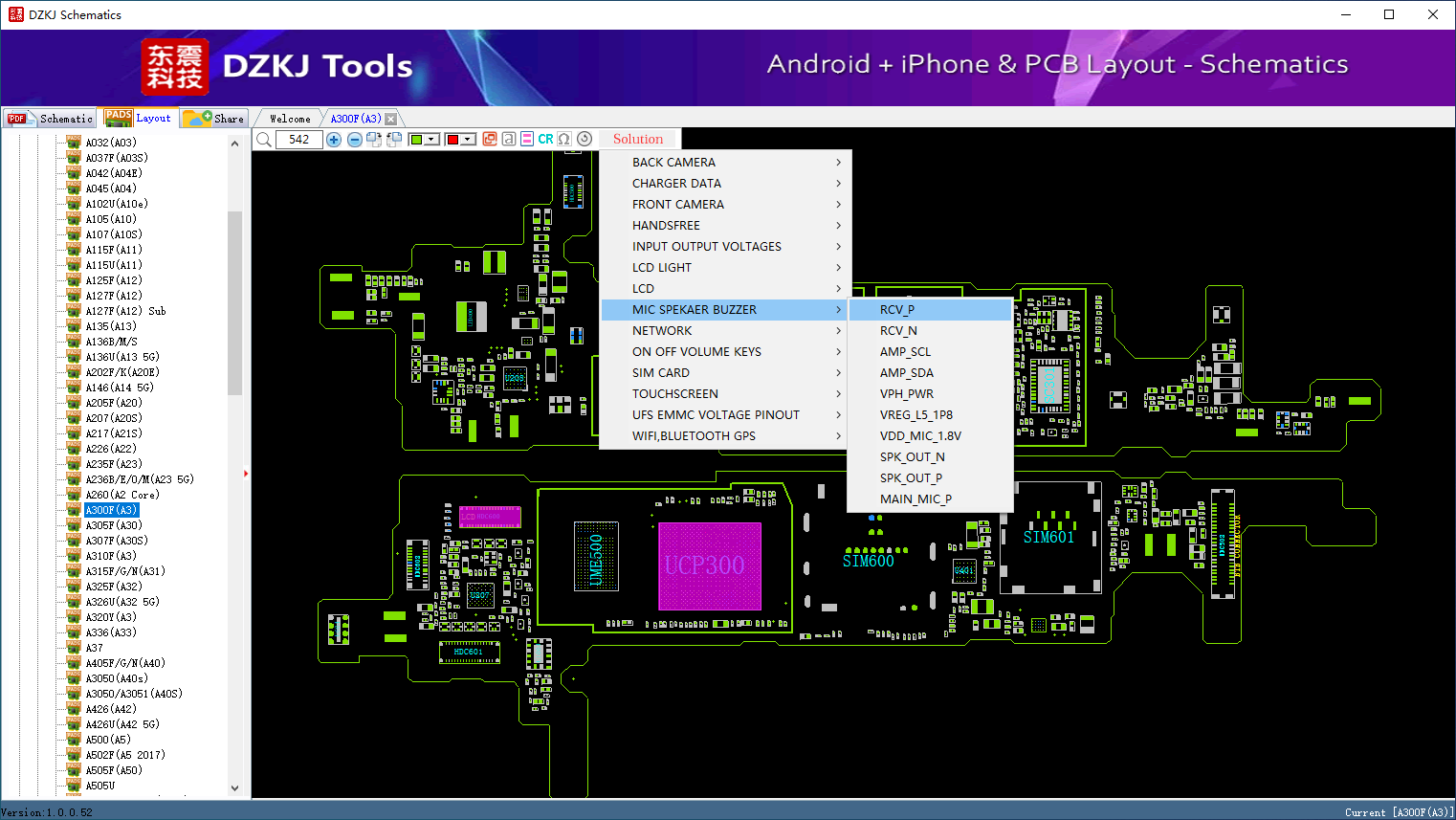Open the TOUCHSCREEN menu entry
The image size is (1456, 820).
[x=724, y=394]
